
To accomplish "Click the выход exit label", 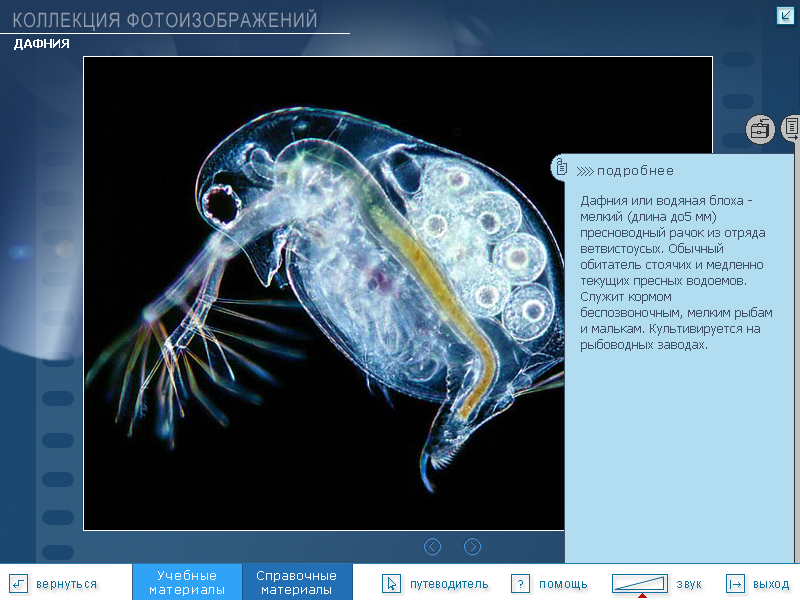I will (x=770, y=584).
